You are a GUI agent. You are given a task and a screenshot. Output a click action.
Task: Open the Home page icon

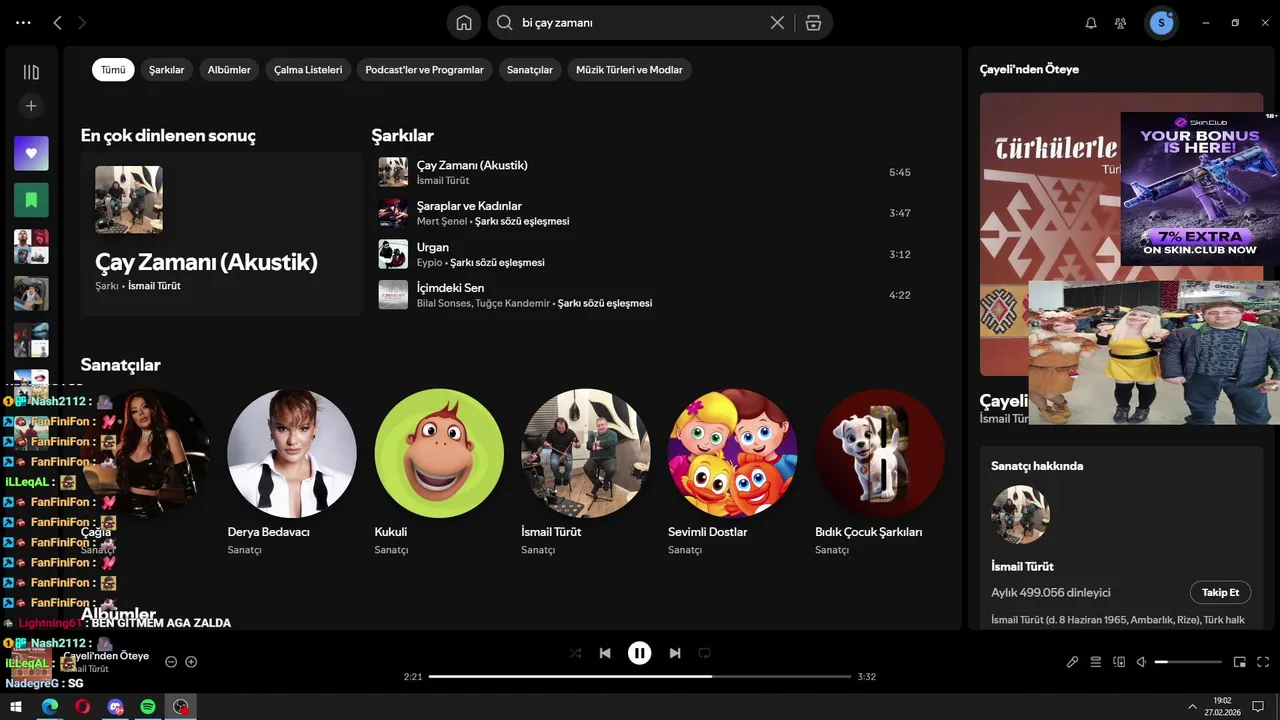pyautogui.click(x=464, y=22)
